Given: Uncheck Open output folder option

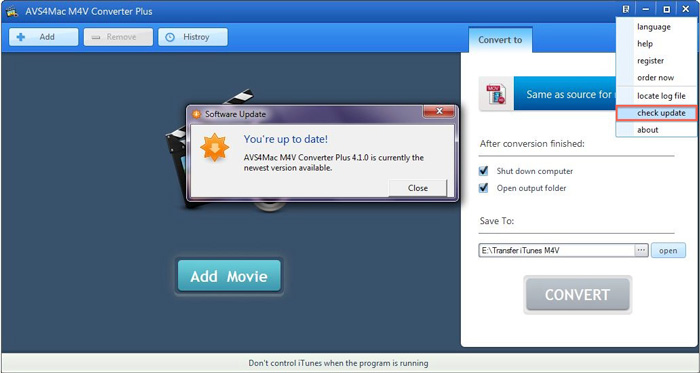Looking at the screenshot, I should (483, 188).
